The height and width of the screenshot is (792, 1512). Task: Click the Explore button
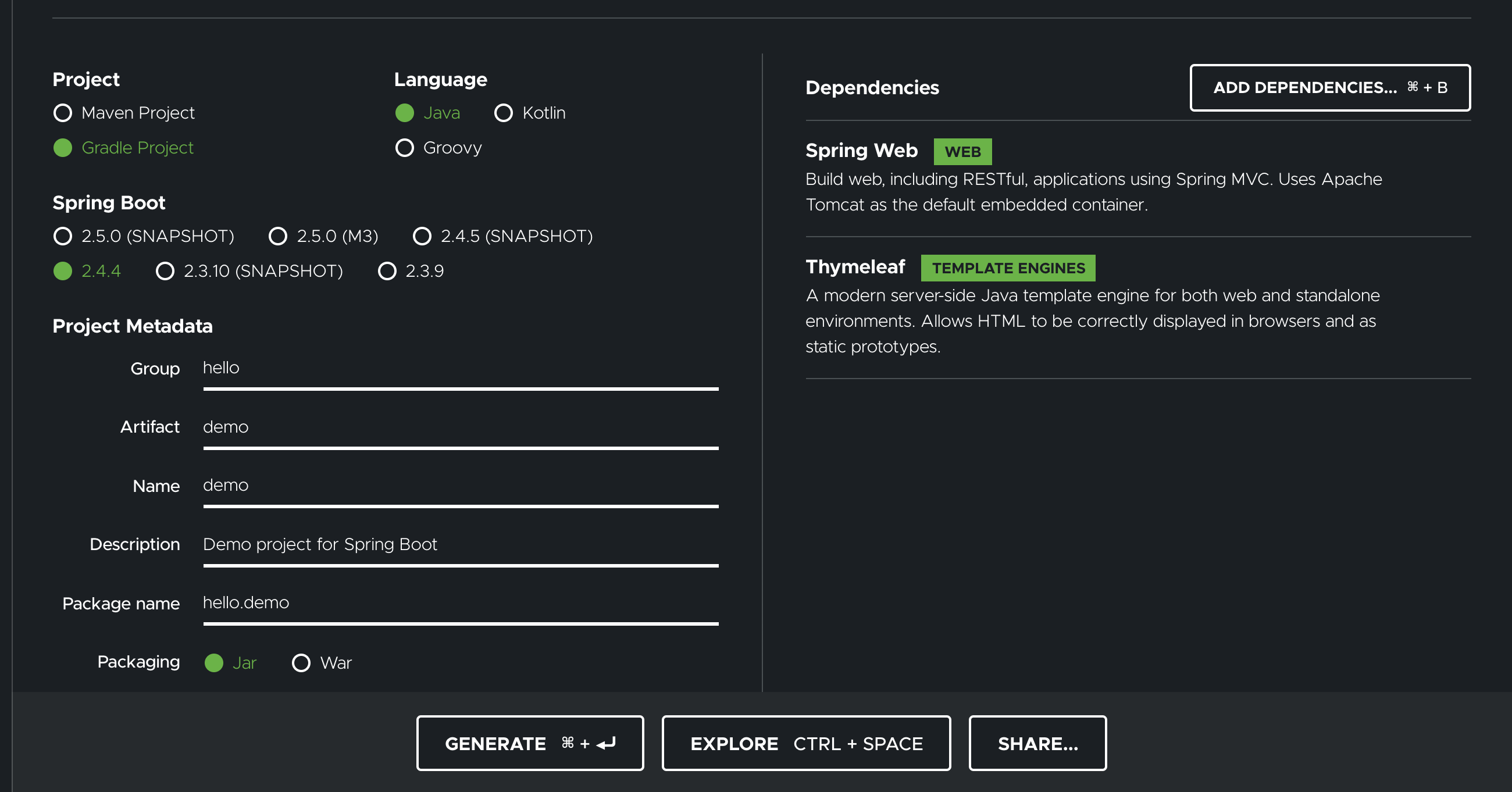tap(806, 743)
